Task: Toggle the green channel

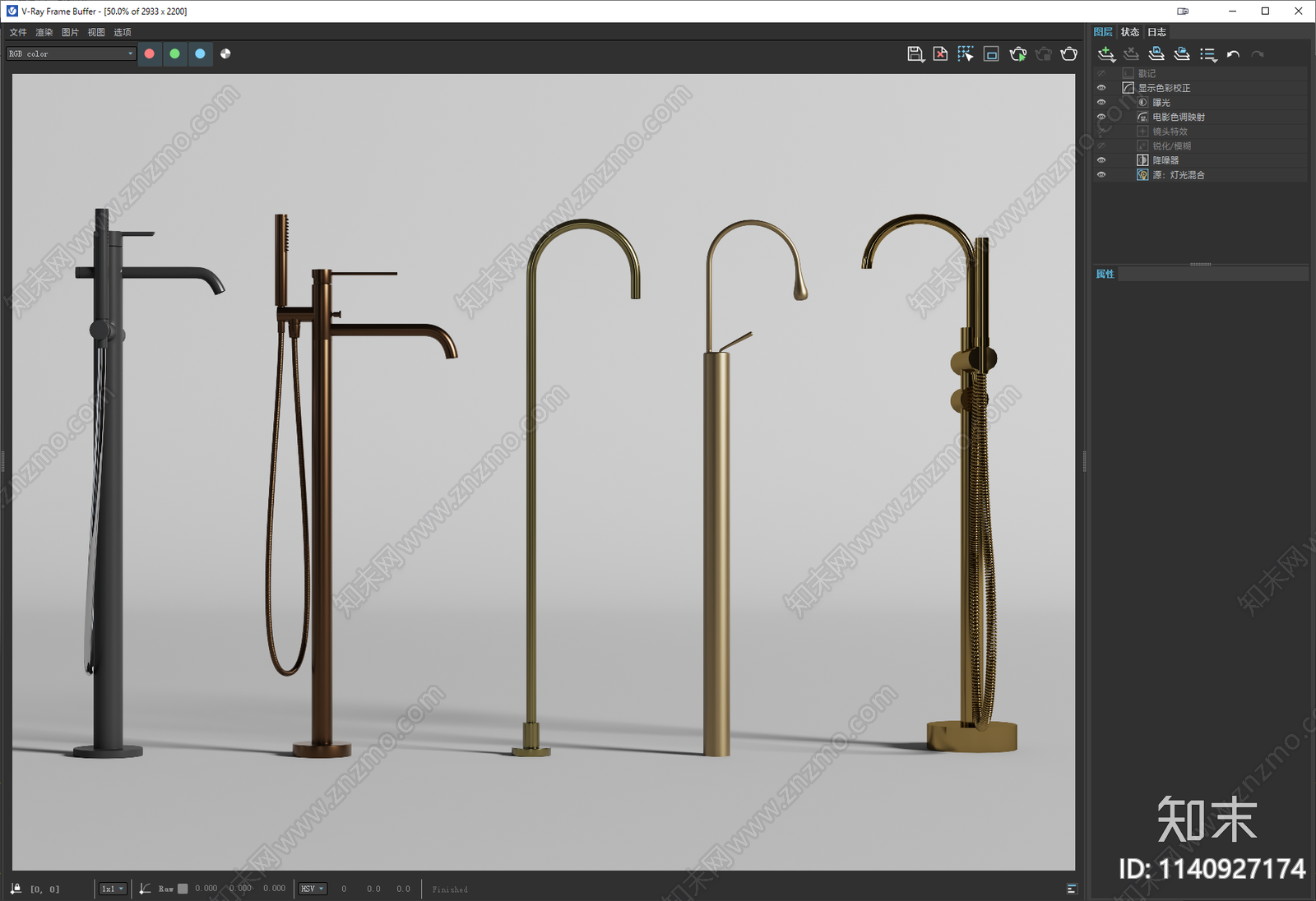Action: tap(174, 53)
